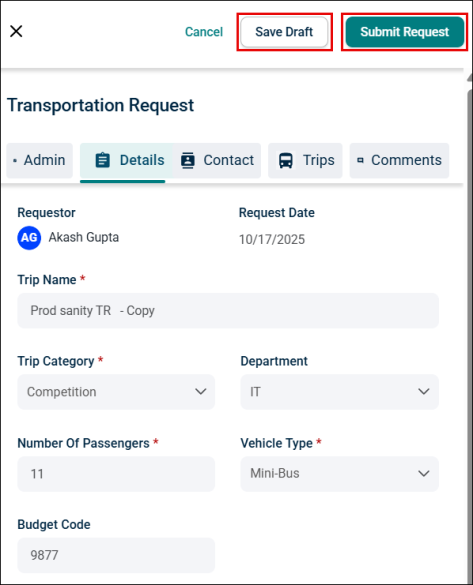Click the dot icon on Admin tab

pyautogui.click(x=15, y=161)
